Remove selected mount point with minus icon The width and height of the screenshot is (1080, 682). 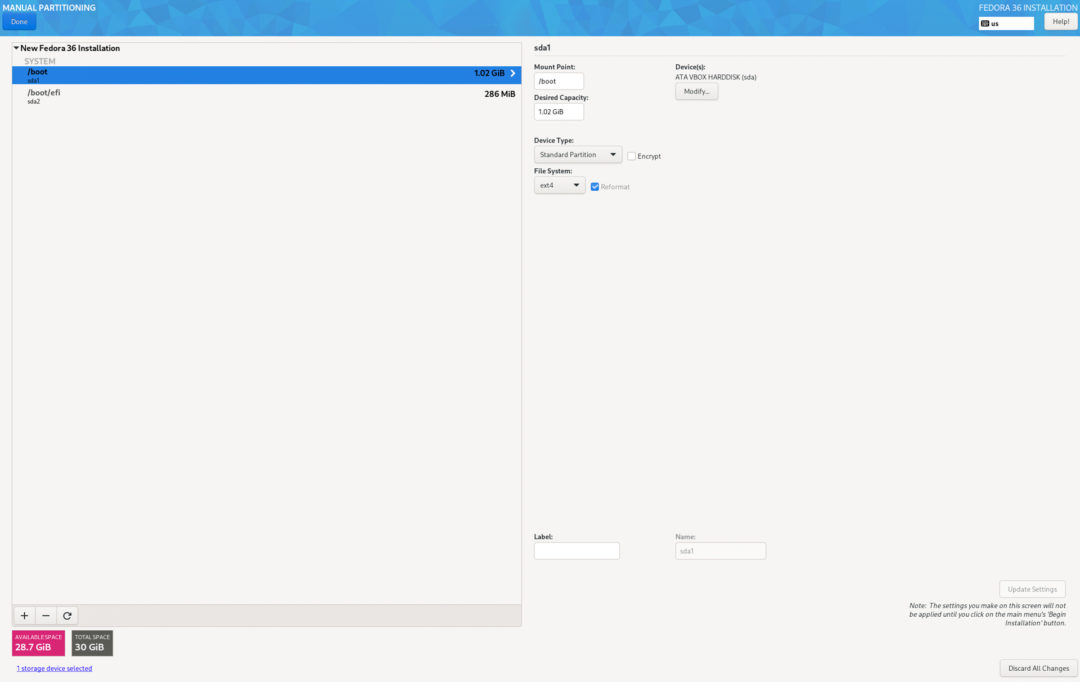45,615
